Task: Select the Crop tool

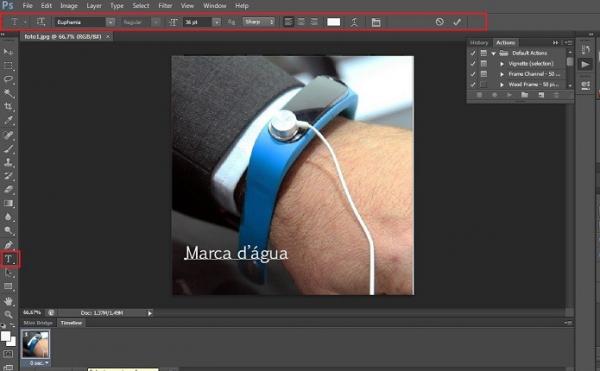Action: pos(8,106)
